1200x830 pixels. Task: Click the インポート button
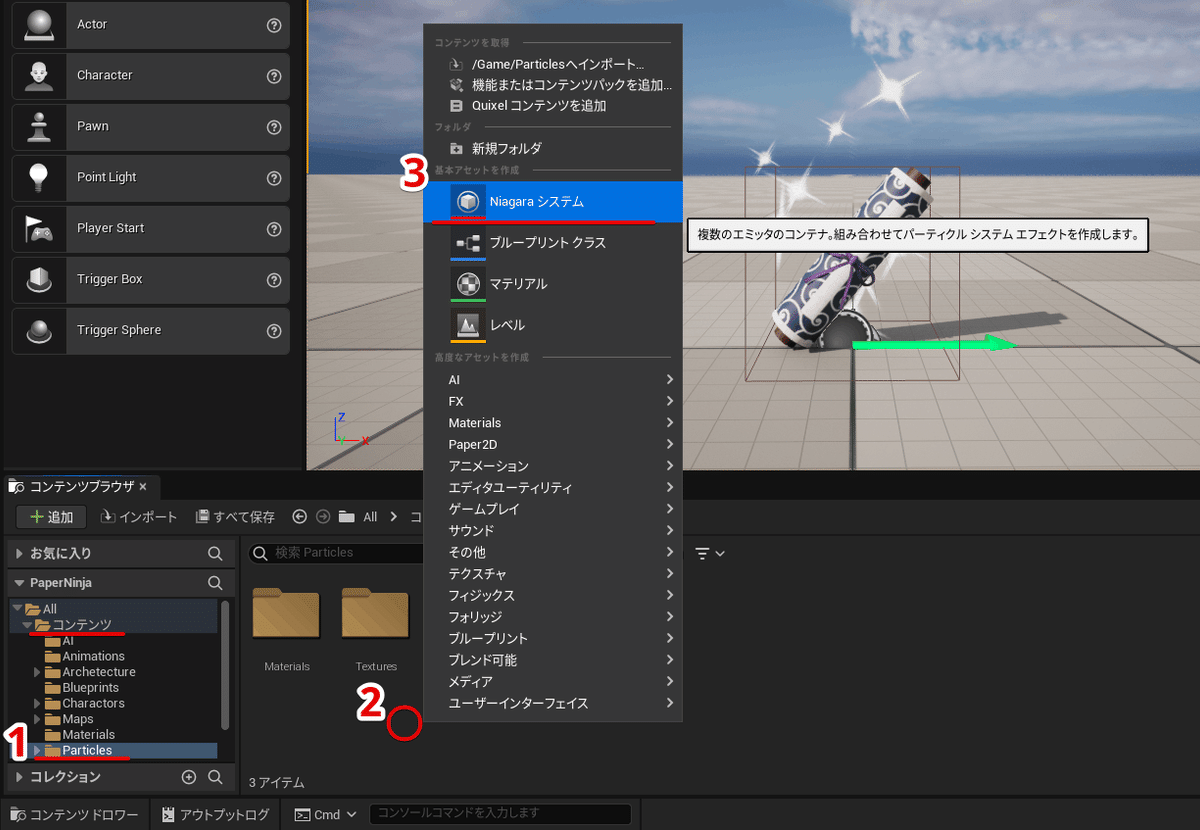tap(139, 517)
